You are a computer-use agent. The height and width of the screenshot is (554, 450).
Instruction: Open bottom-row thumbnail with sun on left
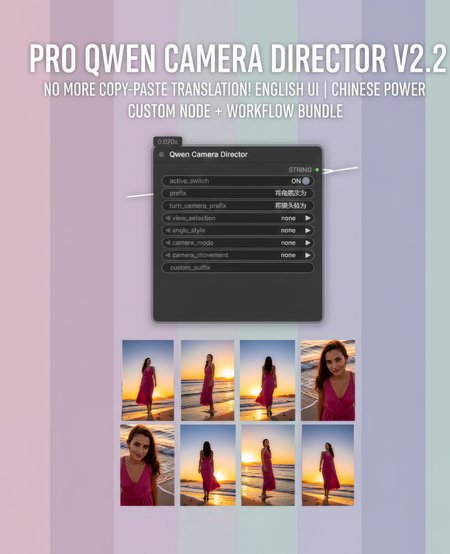pos(268,465)
